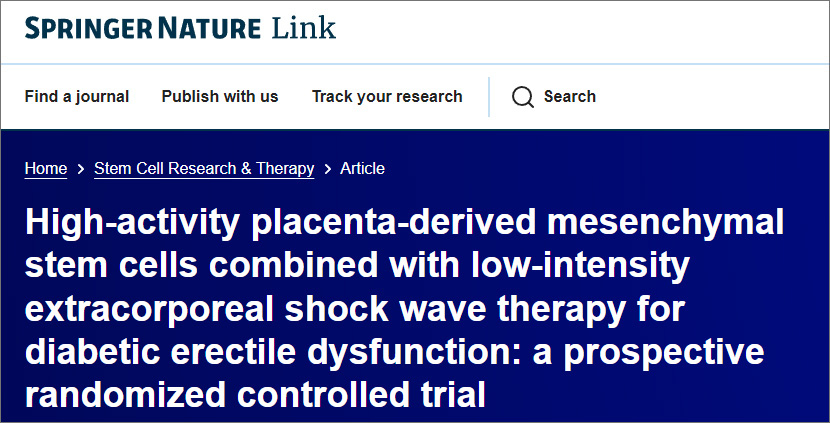This screenshot has height=423, width=830.
Task: Click the word Link in the logo
Action: 304,27
